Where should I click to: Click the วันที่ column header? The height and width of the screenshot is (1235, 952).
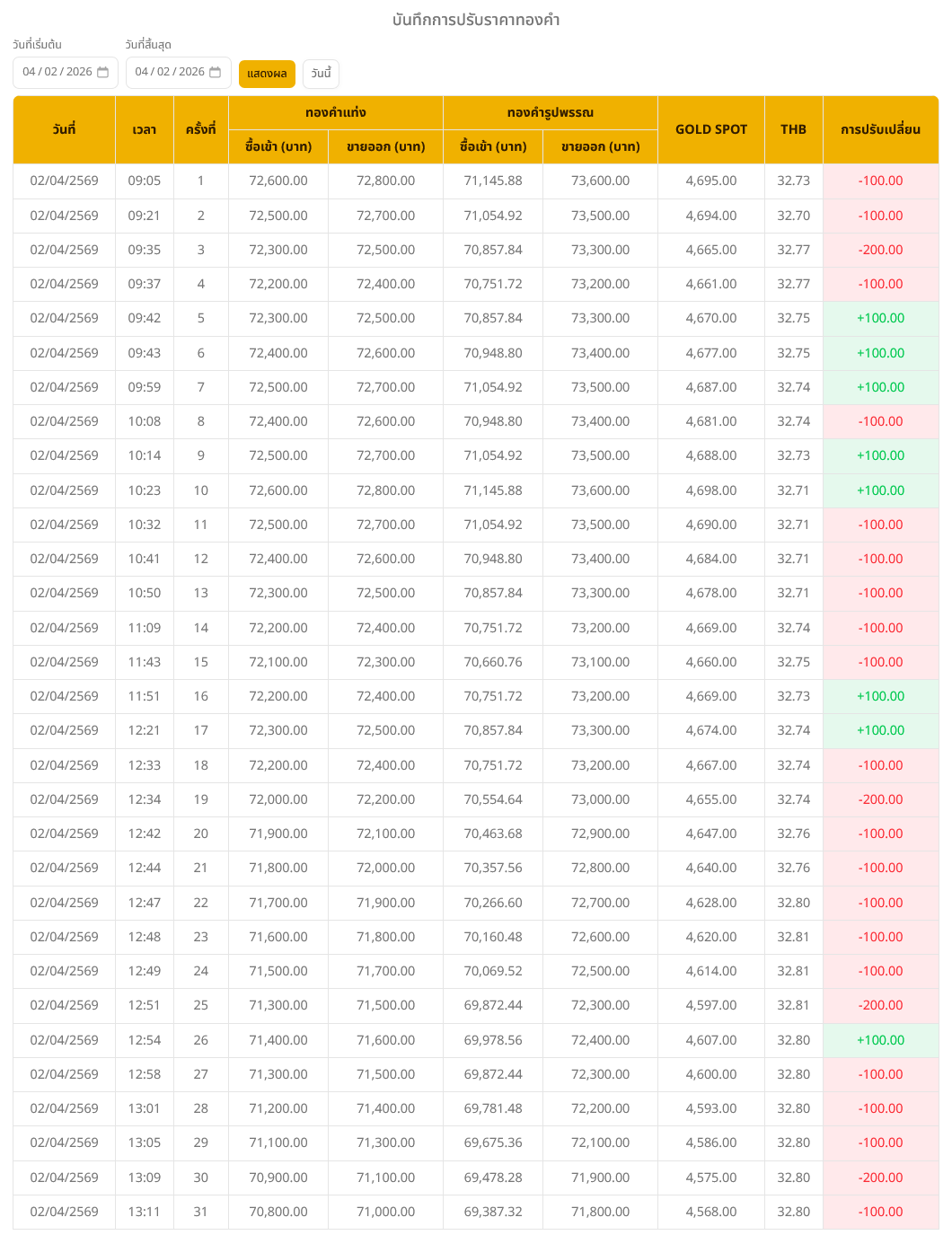pos(64,129)
